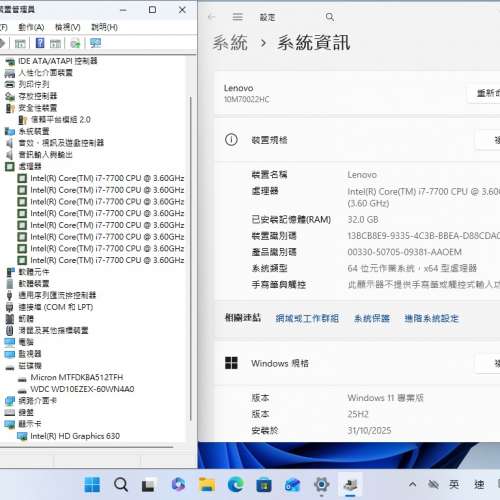Open the Windows Start button

[x=92, y=484]
